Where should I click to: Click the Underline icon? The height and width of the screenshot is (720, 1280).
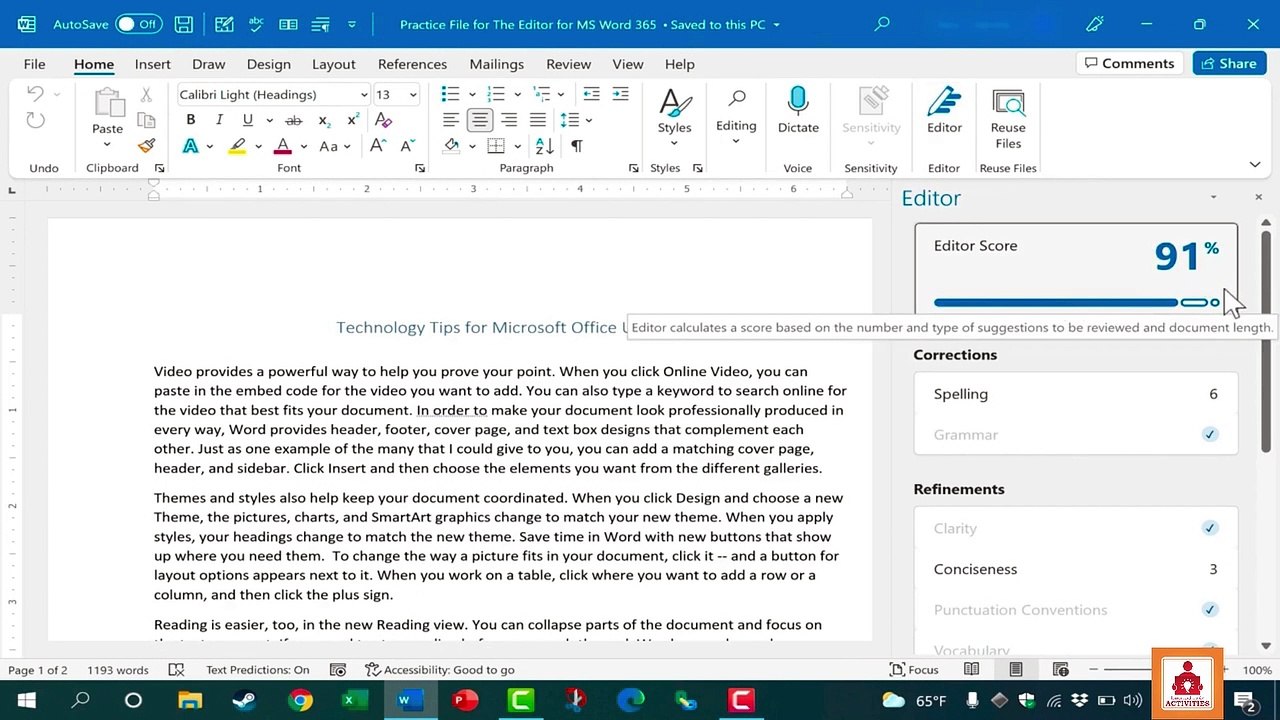[x=247, y=120]
